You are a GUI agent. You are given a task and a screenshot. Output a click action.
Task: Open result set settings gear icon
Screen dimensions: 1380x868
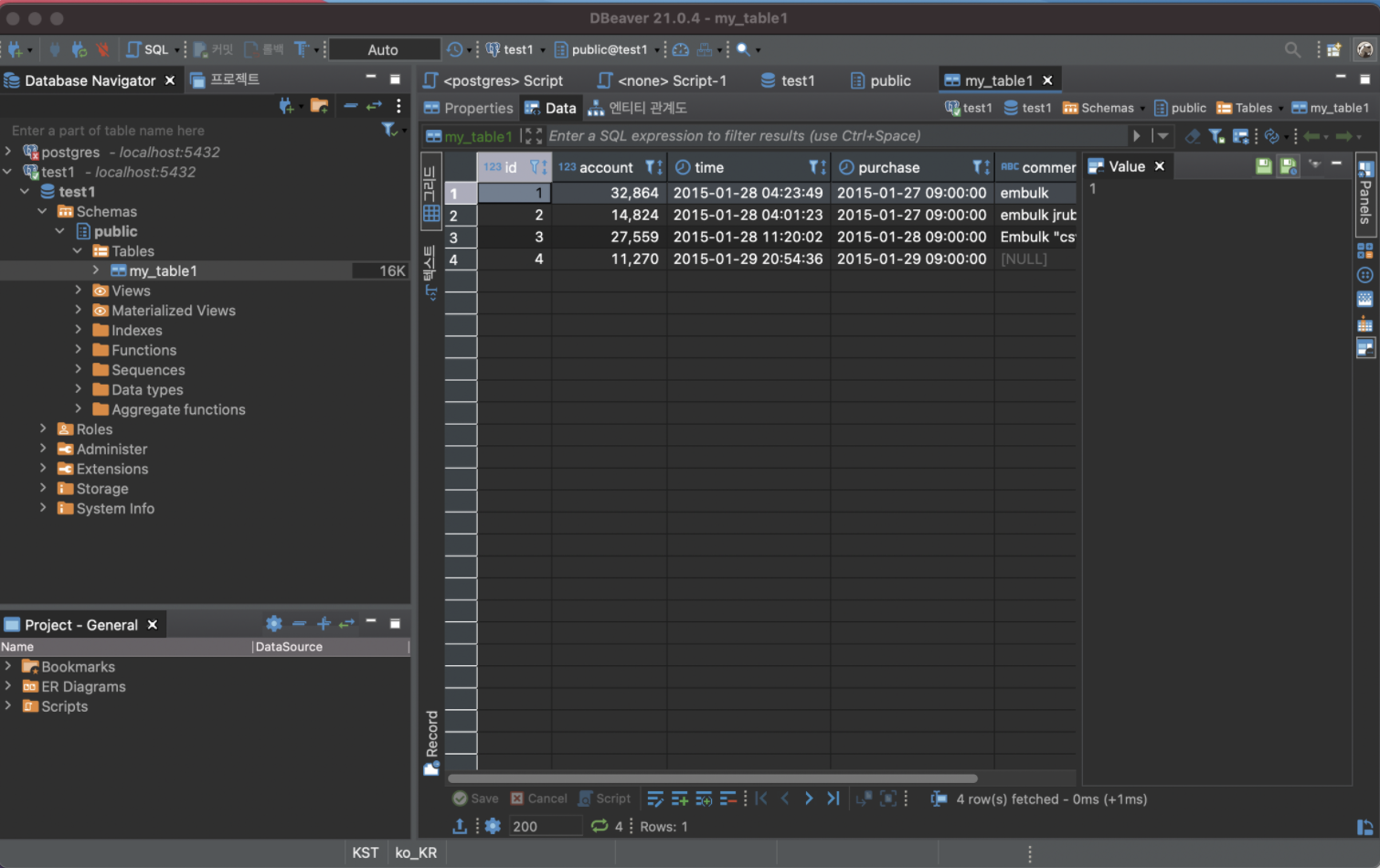tap(493, 826)
